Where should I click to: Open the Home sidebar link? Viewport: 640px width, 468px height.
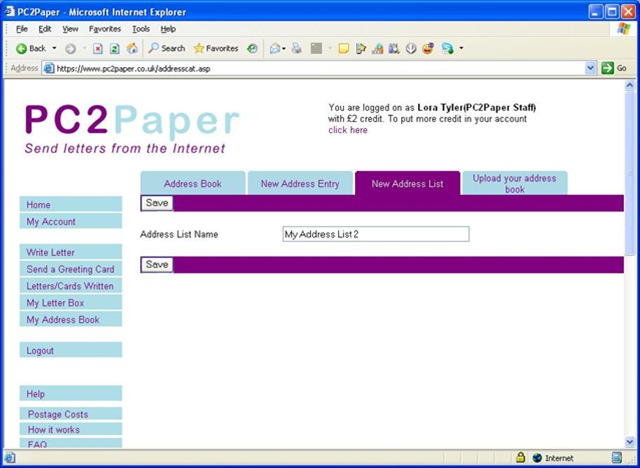pos(71,204)
